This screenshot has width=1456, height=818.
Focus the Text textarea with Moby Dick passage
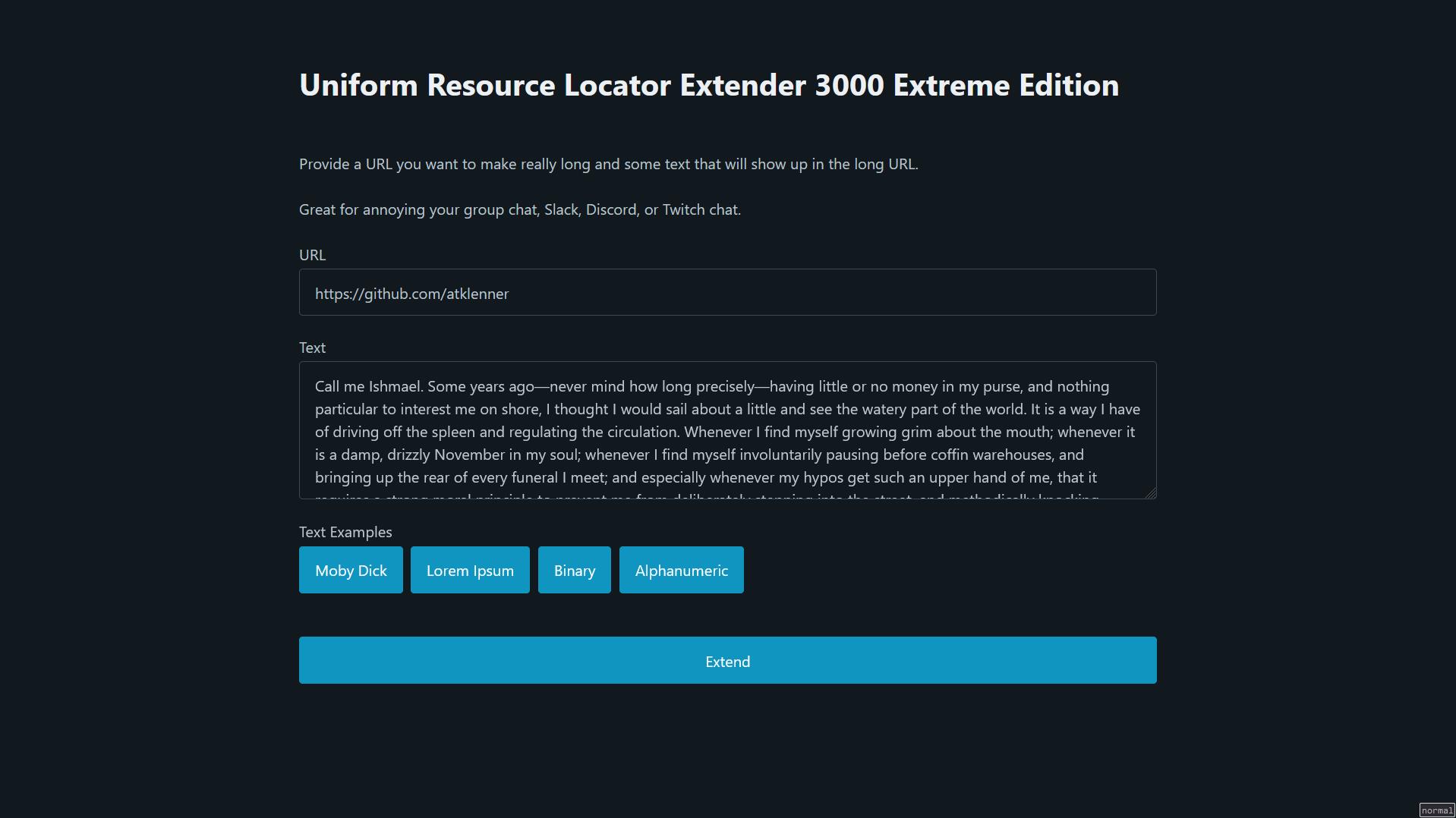coord(727,430)
